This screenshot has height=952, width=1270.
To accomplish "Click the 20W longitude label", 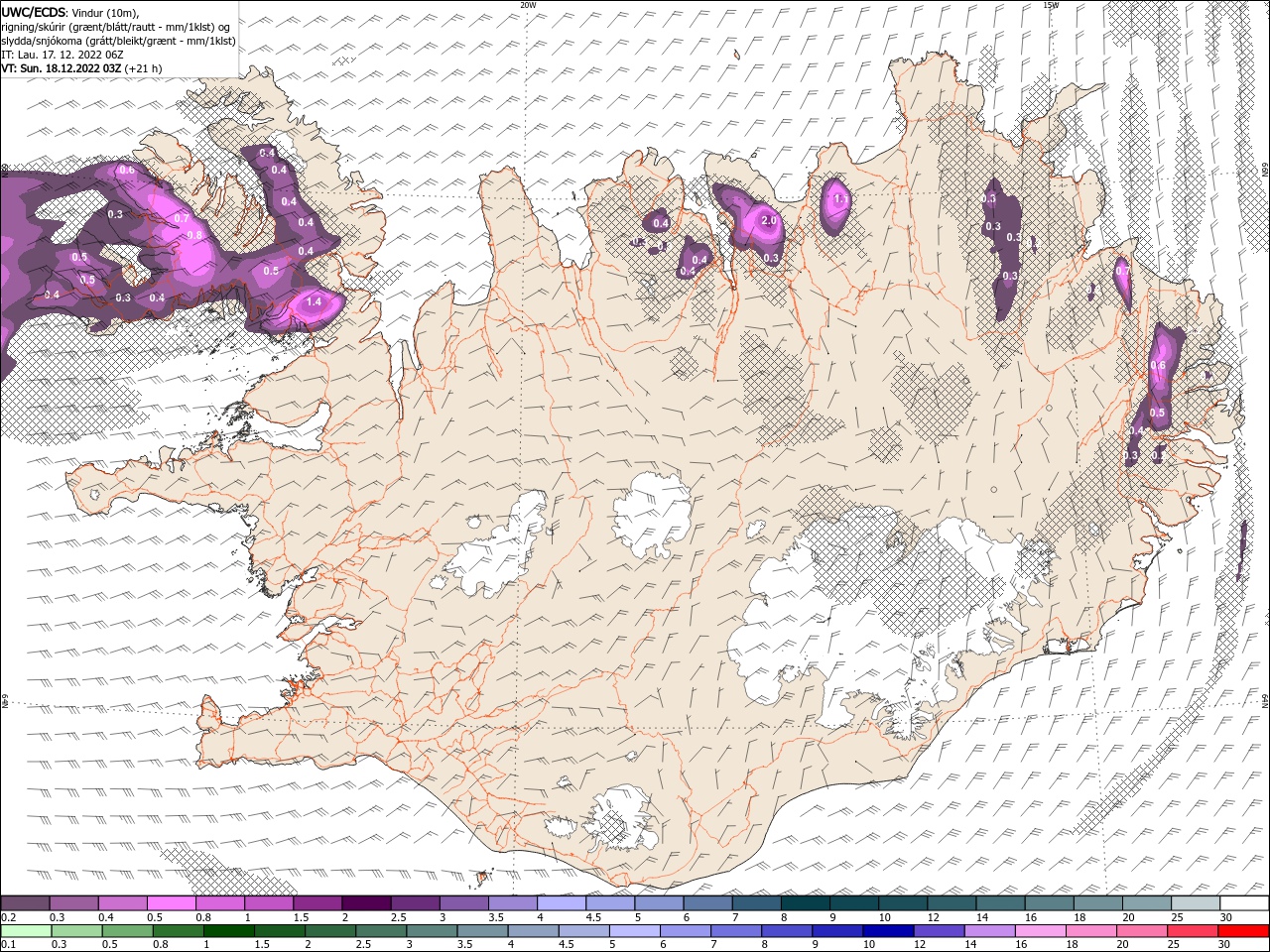I will tap(528, 5).
